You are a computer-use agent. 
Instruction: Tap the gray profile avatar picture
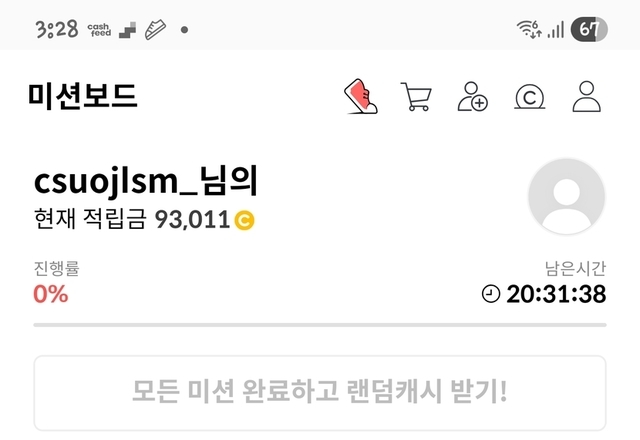(x=566, y=196)
